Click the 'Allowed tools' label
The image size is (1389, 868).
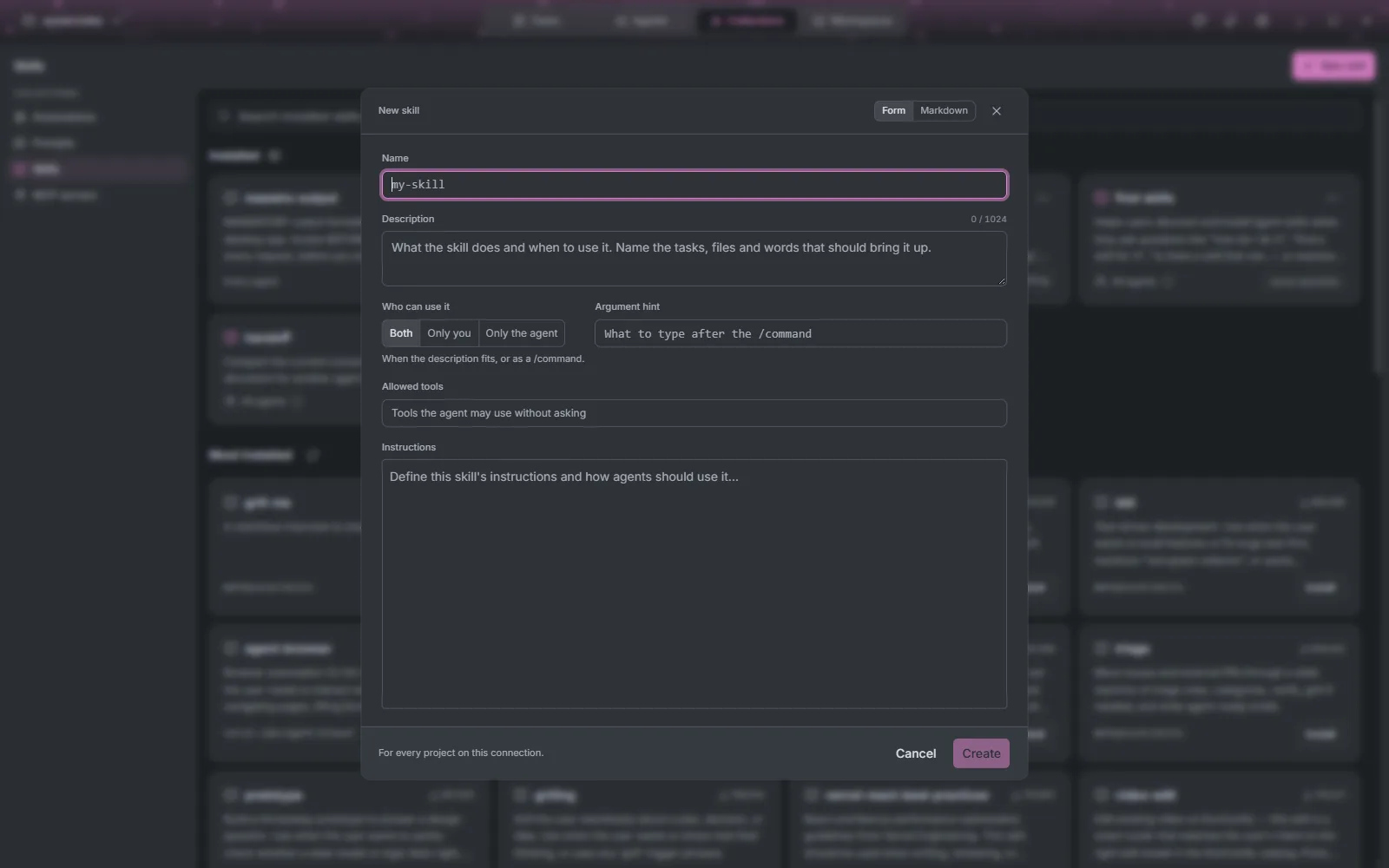tap(412, 387)
